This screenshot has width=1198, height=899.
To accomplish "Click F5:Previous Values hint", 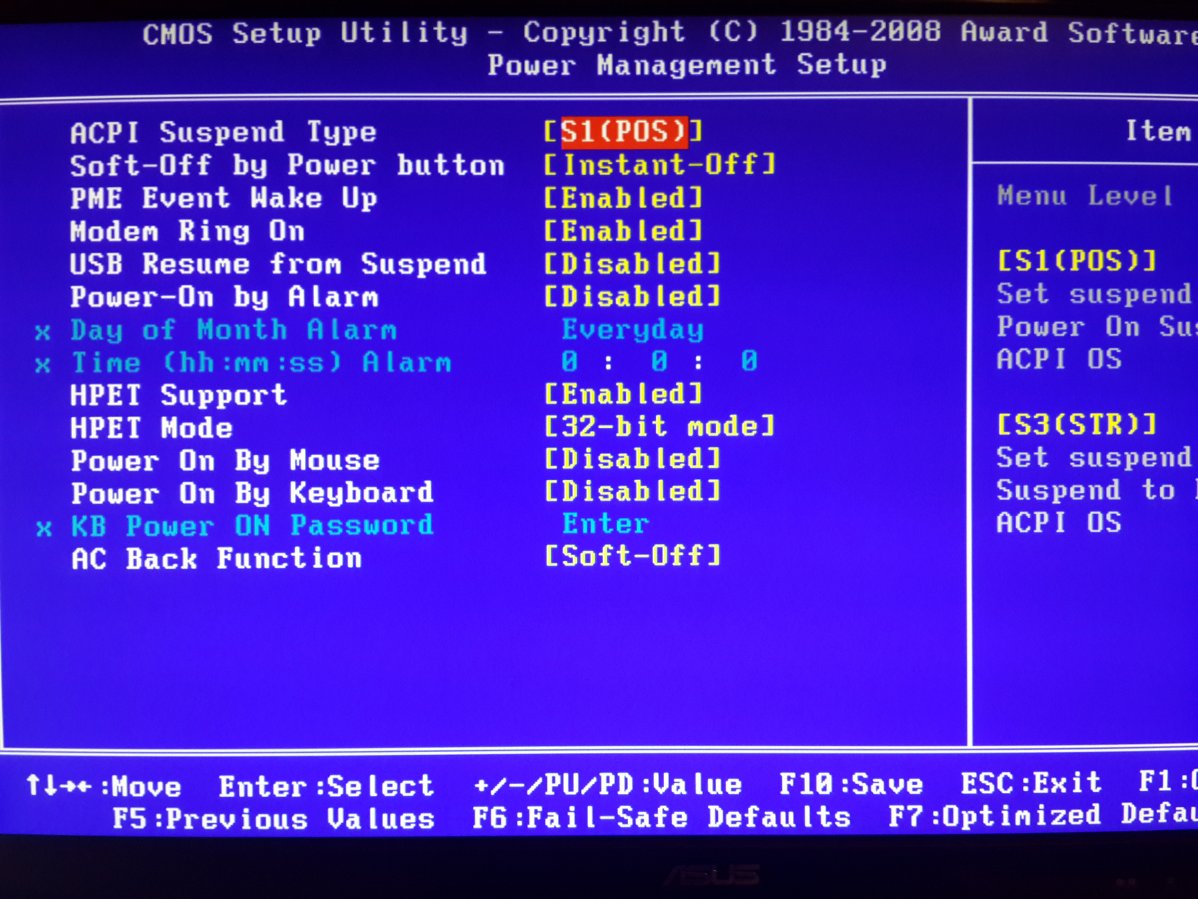I will (x=274, y=819).
